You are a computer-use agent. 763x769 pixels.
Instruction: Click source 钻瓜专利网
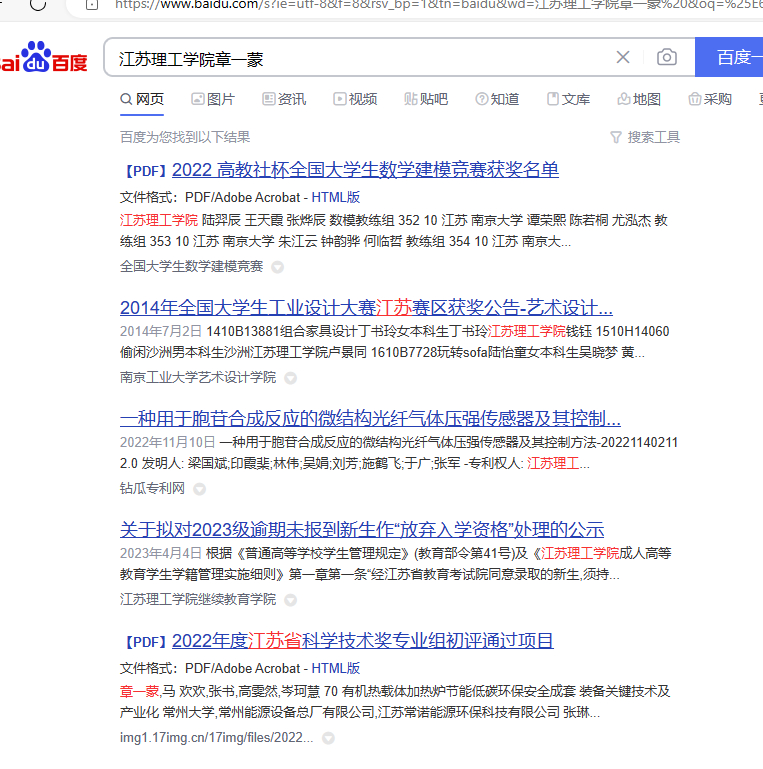(152, 488)
